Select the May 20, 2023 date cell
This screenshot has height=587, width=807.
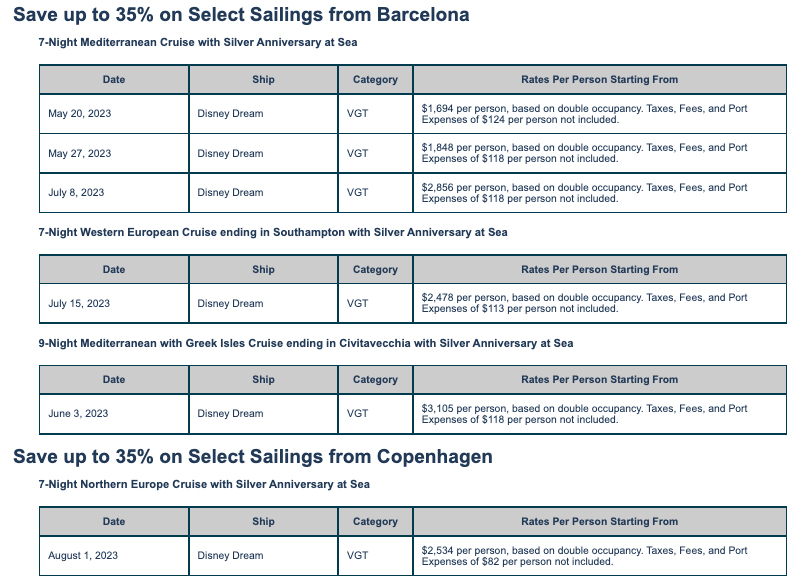click(80, 114)
